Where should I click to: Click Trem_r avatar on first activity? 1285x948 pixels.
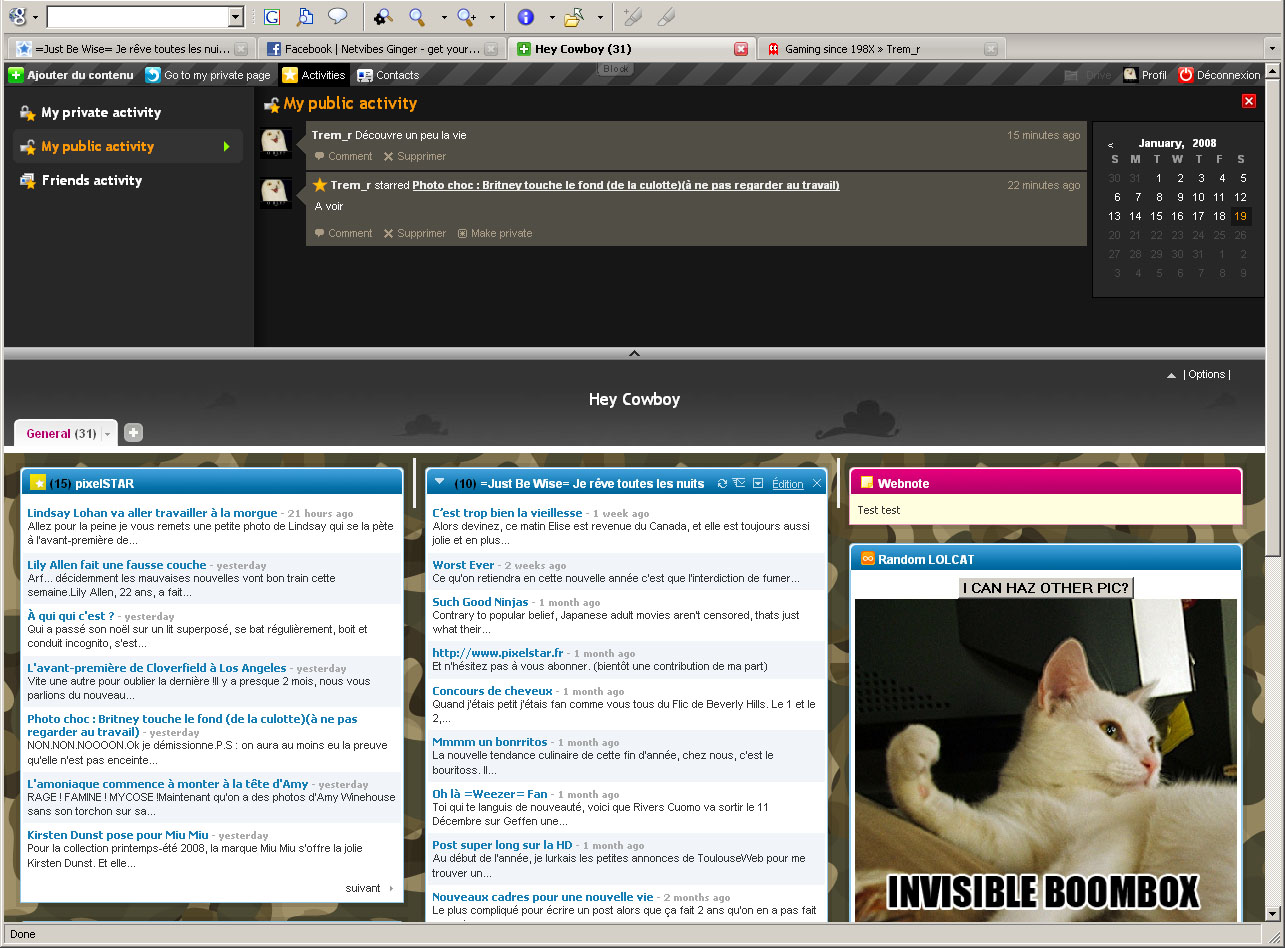[276, 143]
